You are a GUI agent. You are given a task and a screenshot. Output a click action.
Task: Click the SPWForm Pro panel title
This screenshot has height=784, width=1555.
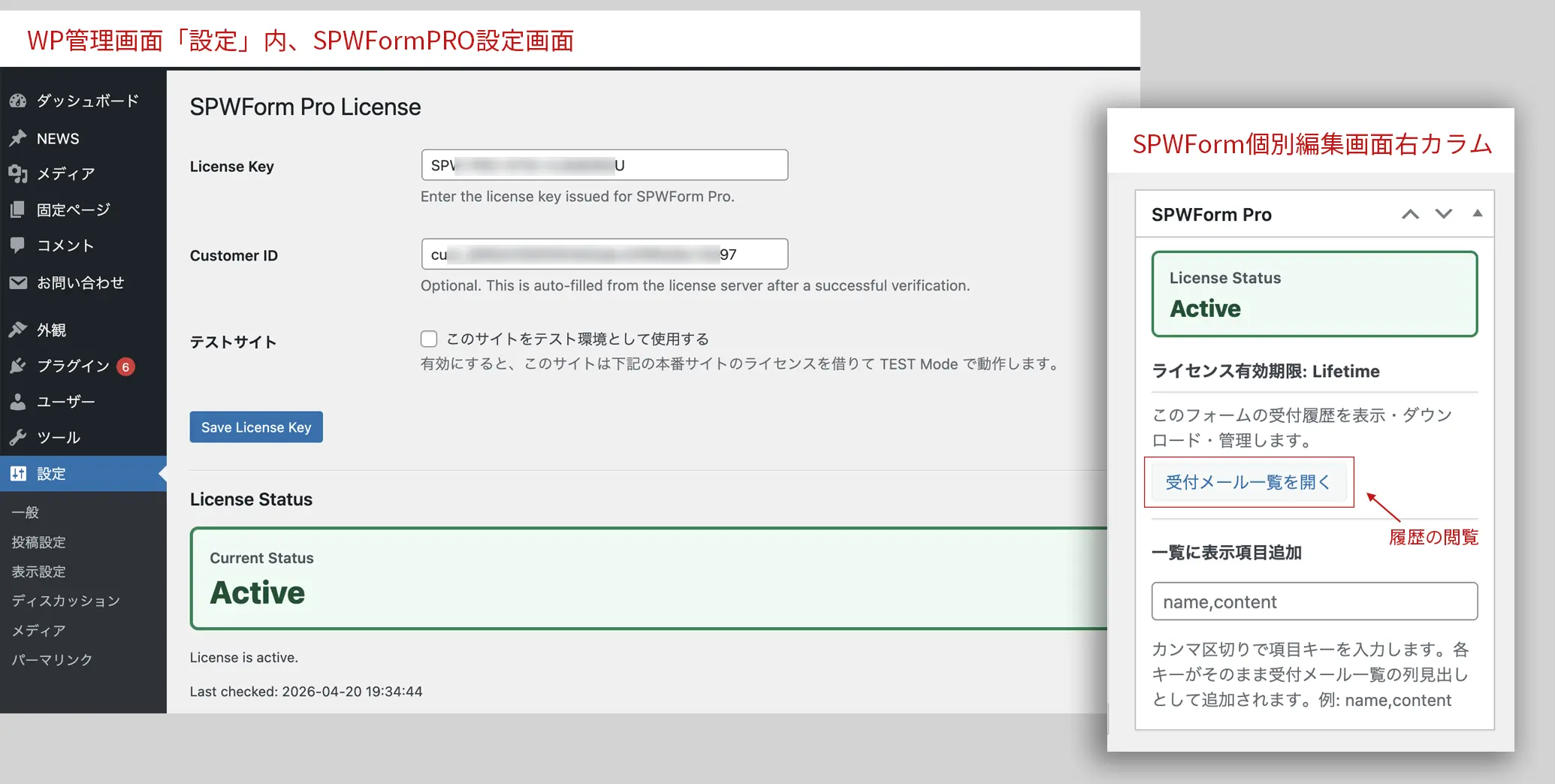1212,215
